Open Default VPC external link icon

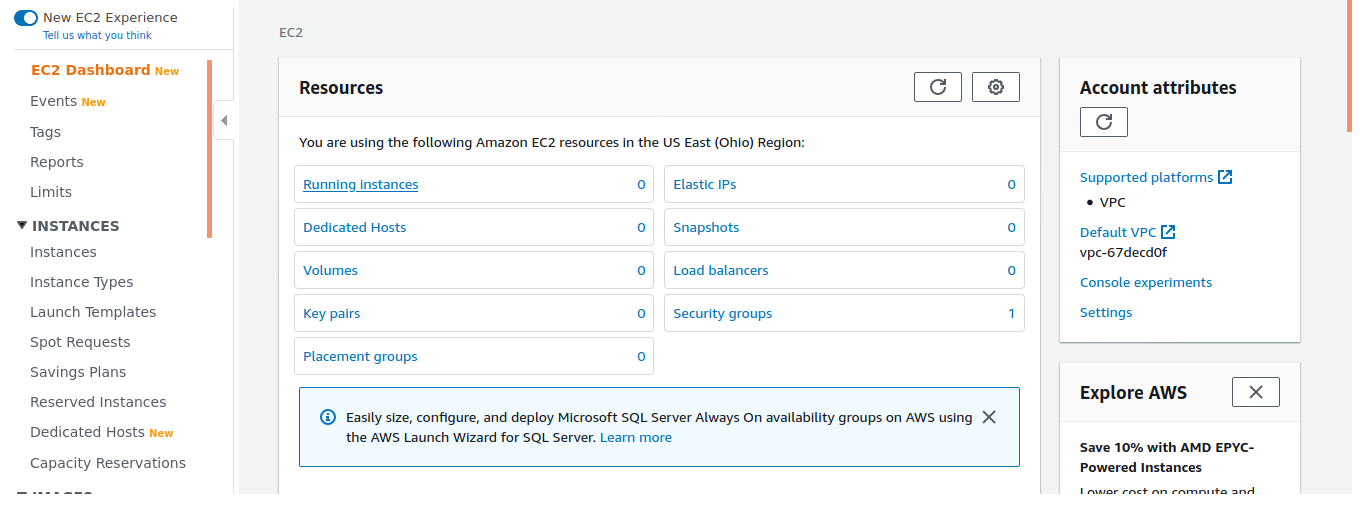coord(1168,232)
